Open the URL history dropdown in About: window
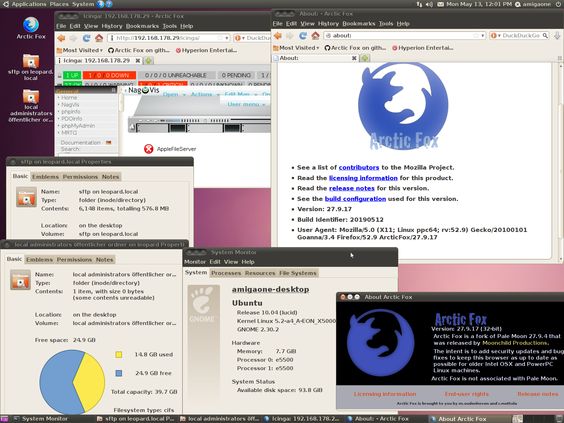 coord(482,36)
